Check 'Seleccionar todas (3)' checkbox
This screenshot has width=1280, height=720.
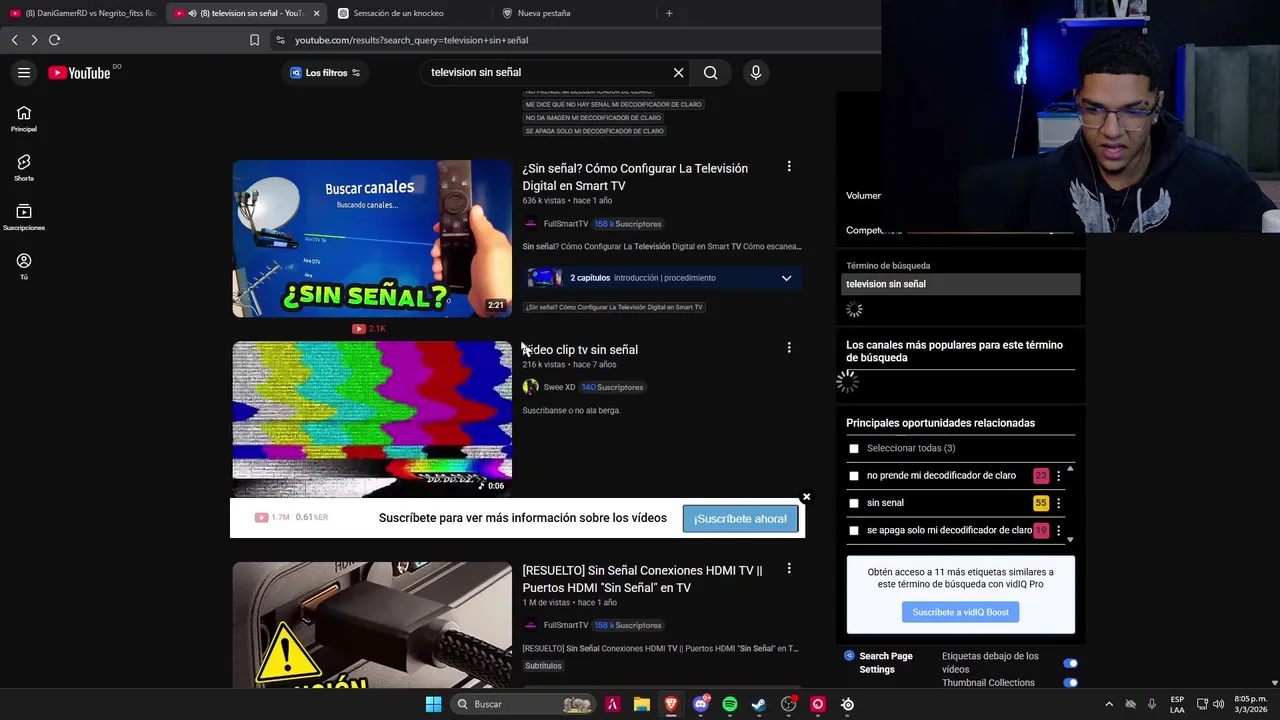854,449
